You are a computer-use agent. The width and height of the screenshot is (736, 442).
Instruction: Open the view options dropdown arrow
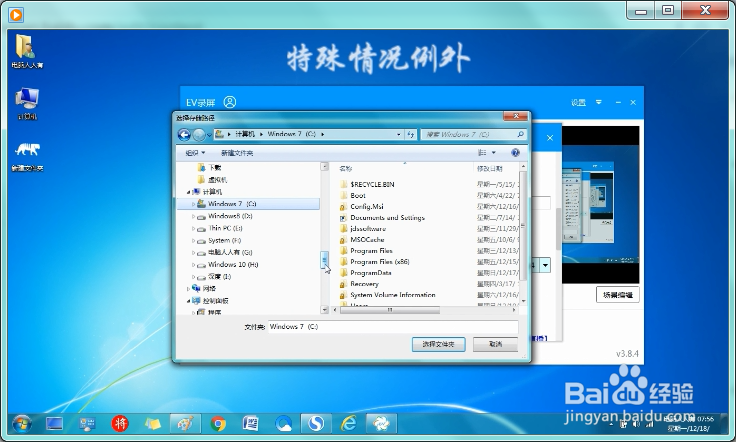[493, 152]
